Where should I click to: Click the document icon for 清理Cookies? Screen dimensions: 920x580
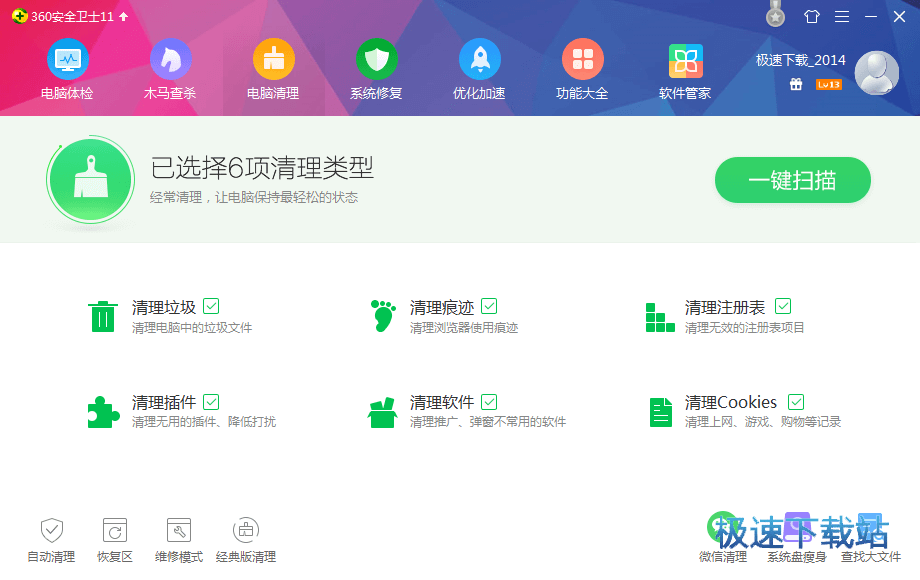point(661,412)
